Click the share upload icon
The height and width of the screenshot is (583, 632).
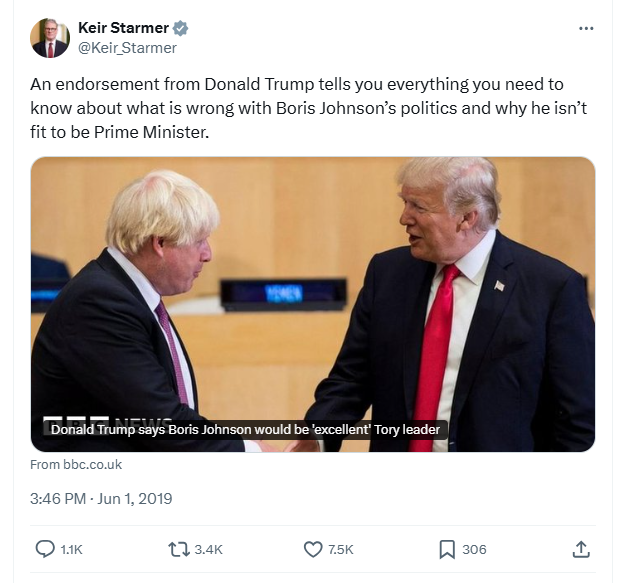click(x=580, y=549)
